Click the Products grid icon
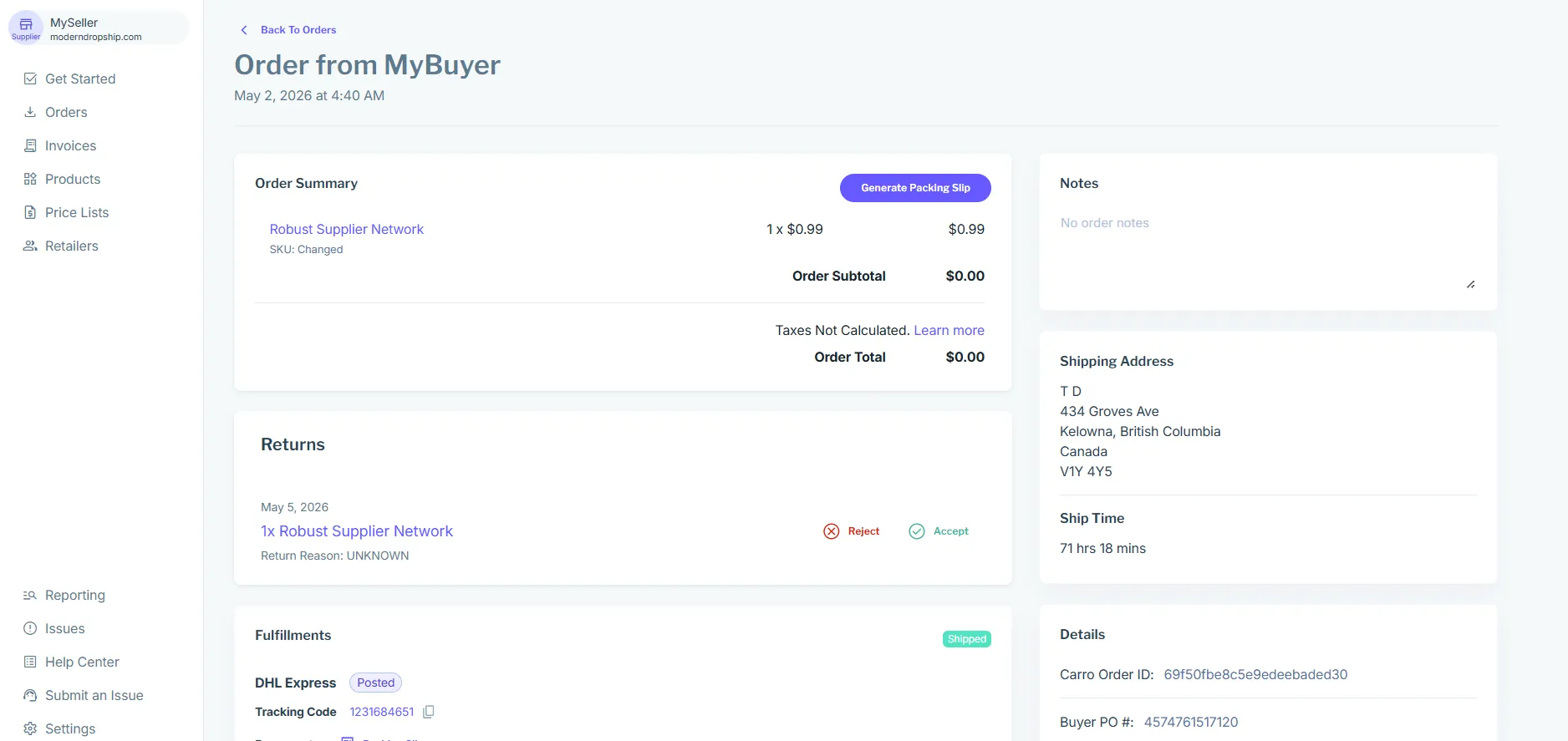 30,179
